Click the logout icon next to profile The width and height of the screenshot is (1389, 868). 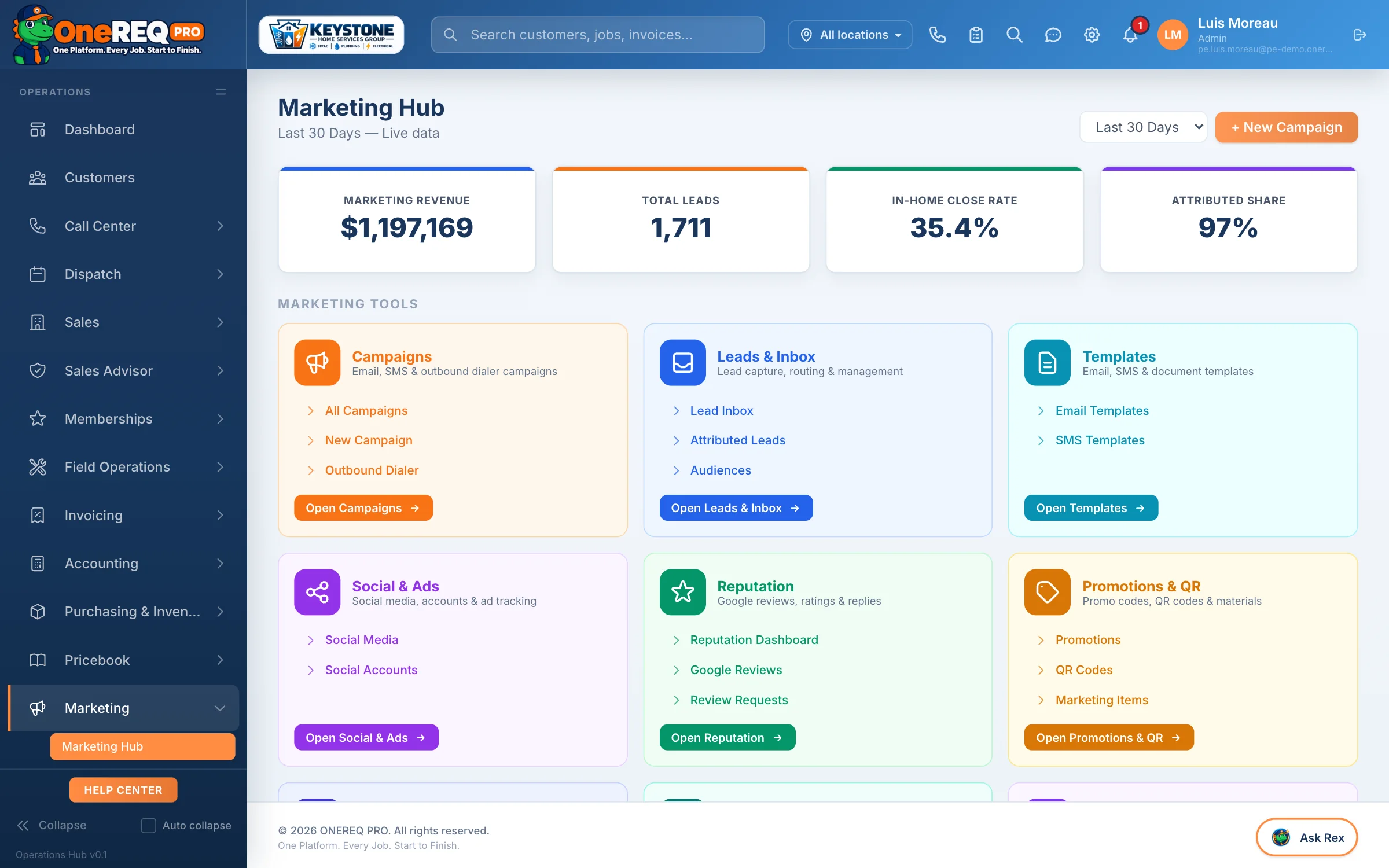click(1359, 35)
